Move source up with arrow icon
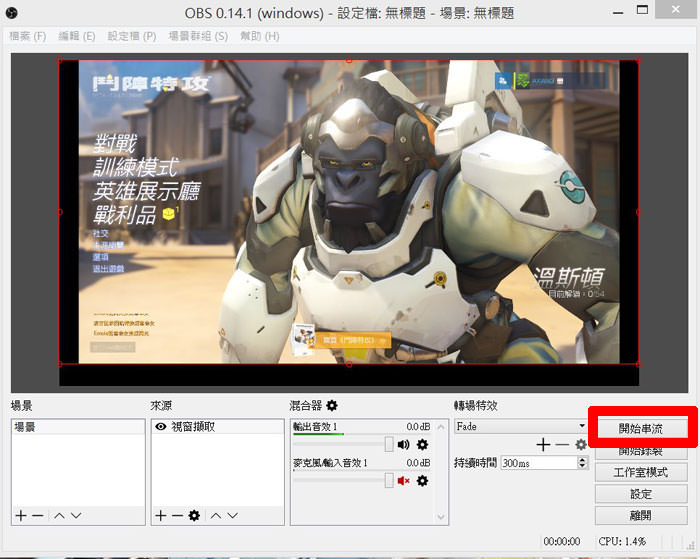 point(216,516)
